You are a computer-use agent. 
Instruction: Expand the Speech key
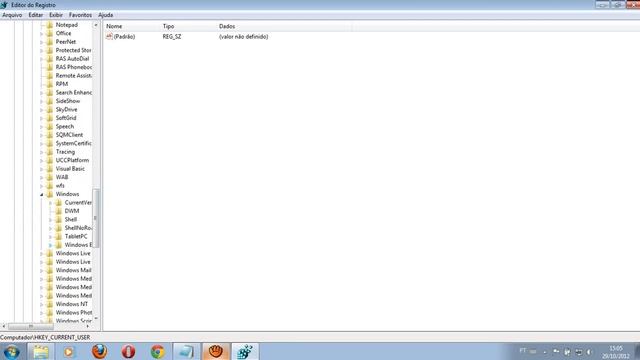tap(42, 127)
